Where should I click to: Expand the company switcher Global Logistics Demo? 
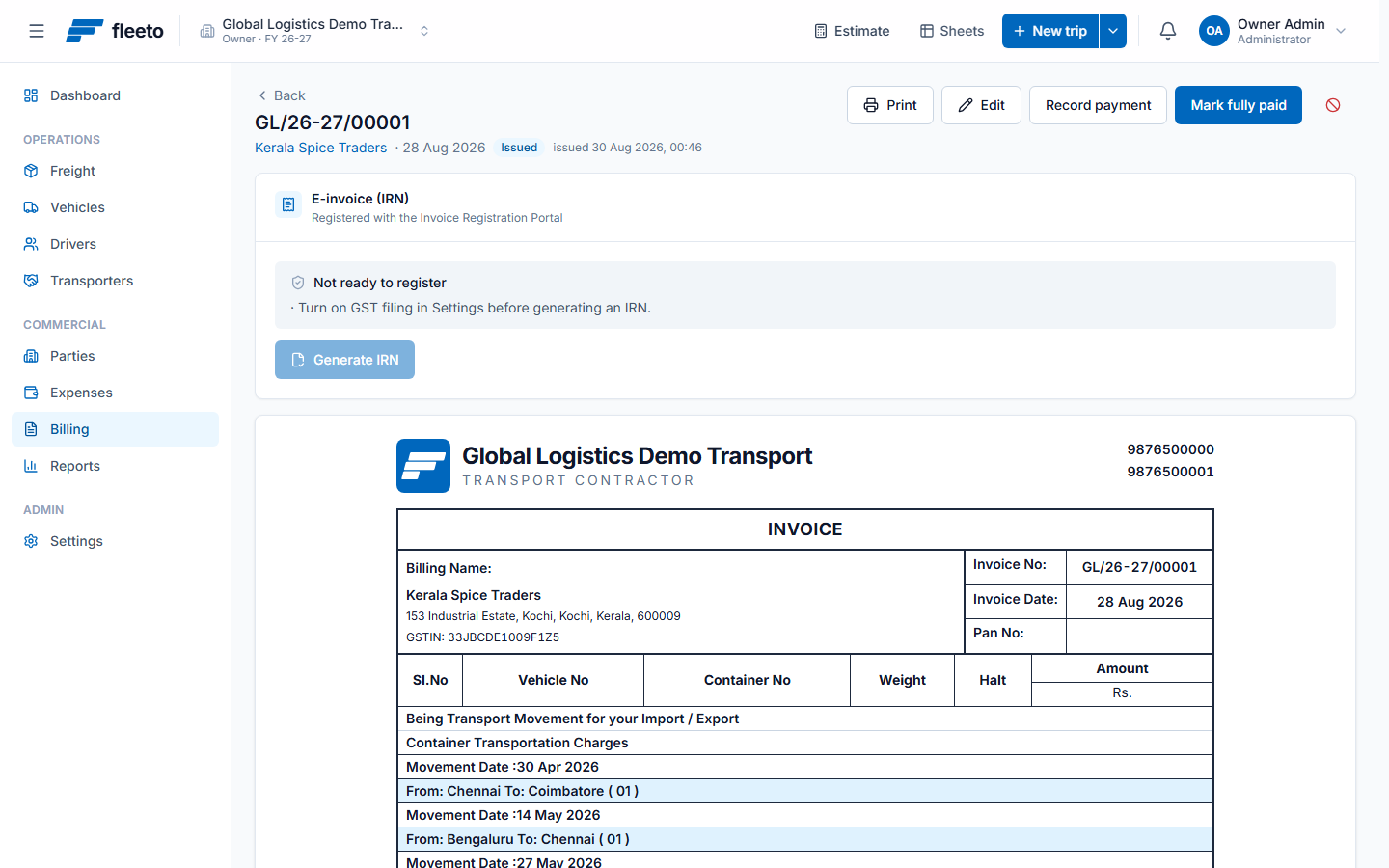315,31
